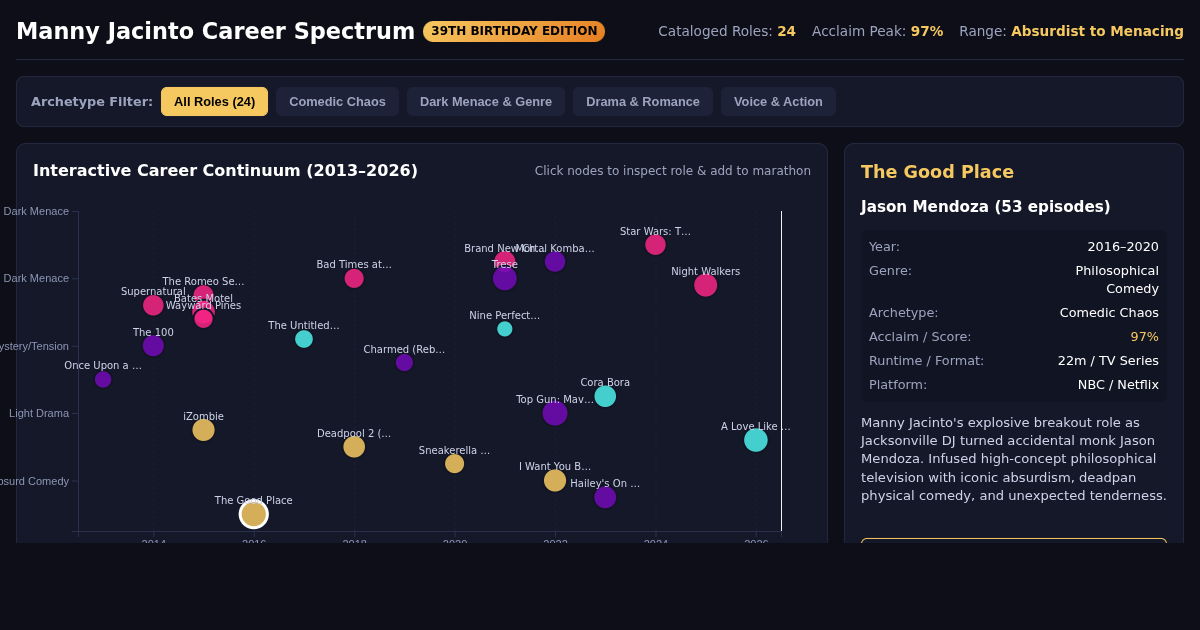Click the 22m / TV Series runtime value
Image resolution: width=1200 pixels, height=630 pixels.
tap(1108, 361)
